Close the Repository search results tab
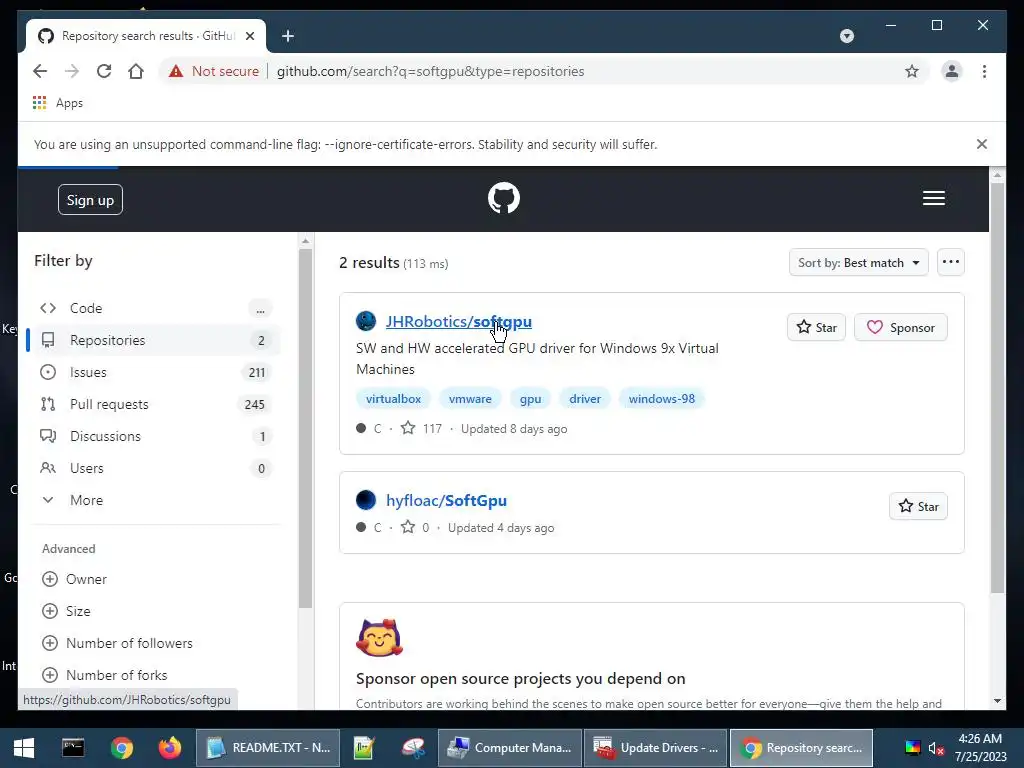 pos(249,36)
